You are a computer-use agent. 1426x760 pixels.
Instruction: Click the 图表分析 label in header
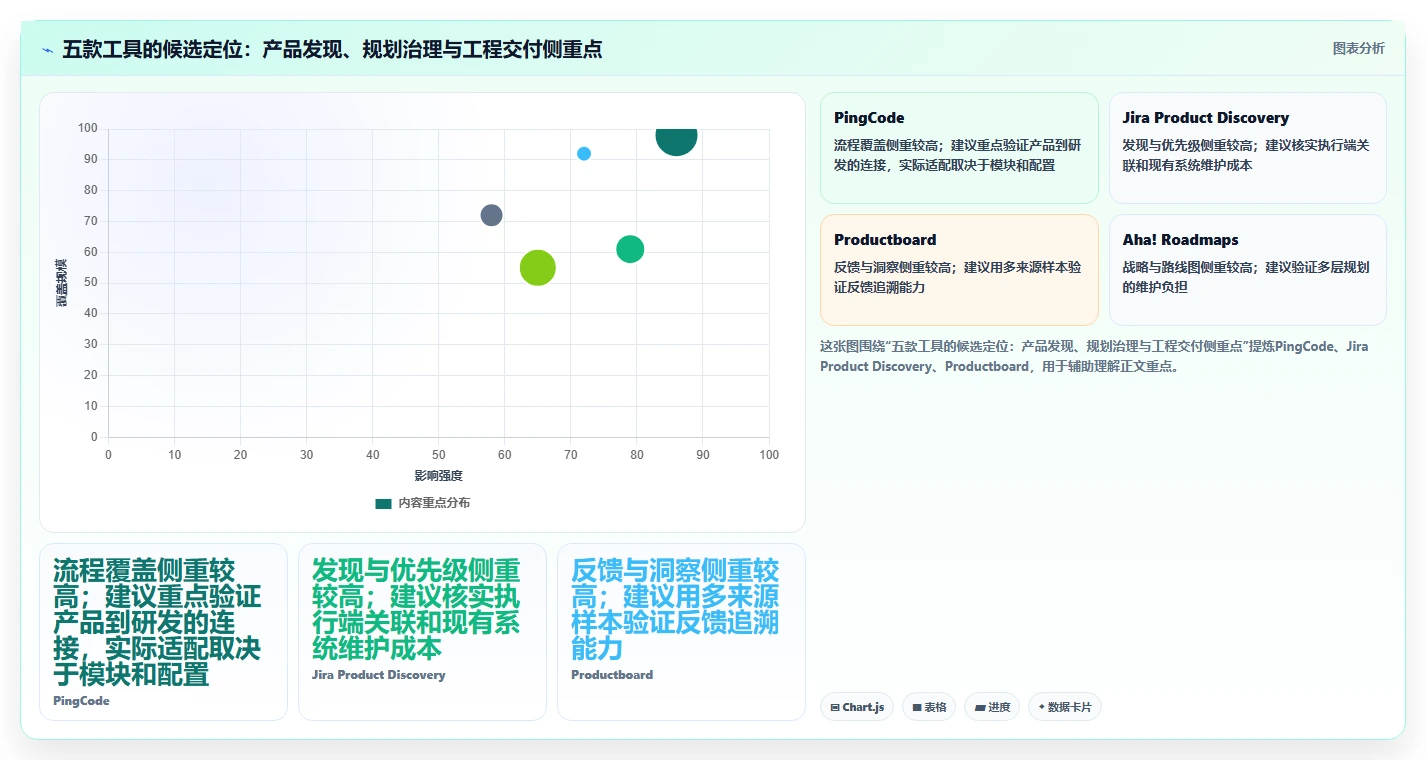[1358, 48]
